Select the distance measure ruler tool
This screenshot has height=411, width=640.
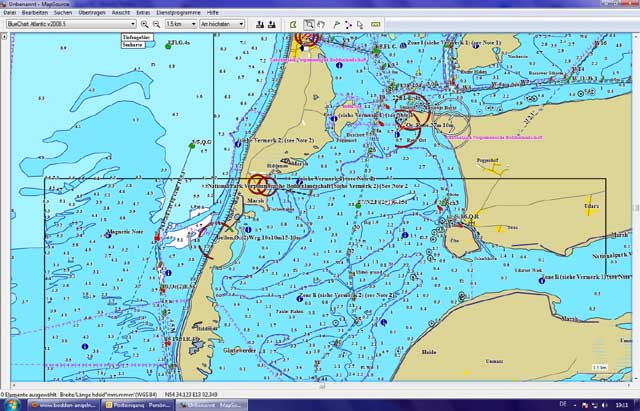(375, 22)
